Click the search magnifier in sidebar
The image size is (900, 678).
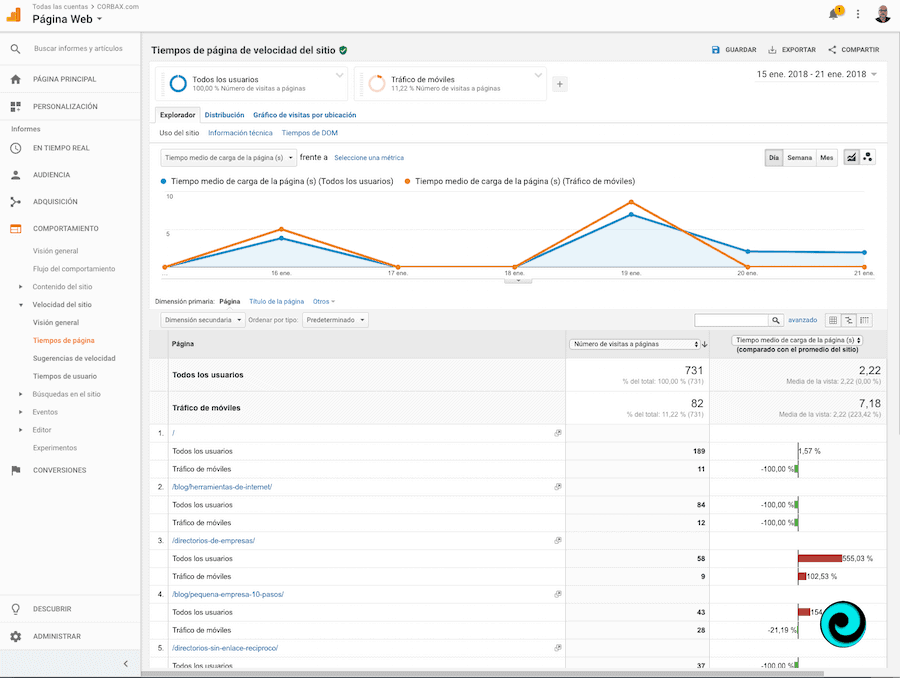(x=15, y=49)
